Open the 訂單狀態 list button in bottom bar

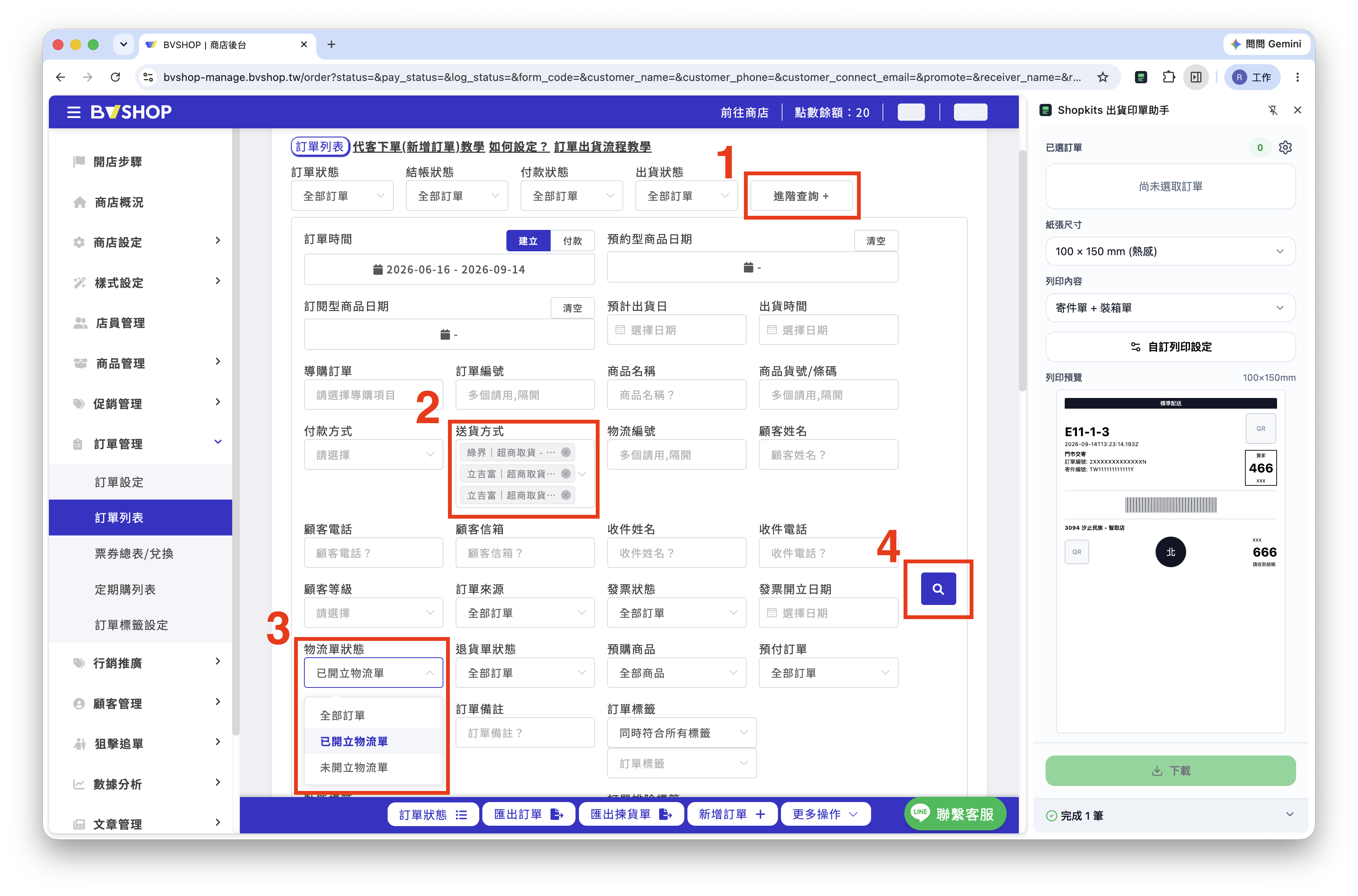pyautogui.click(x=432, y=814)
